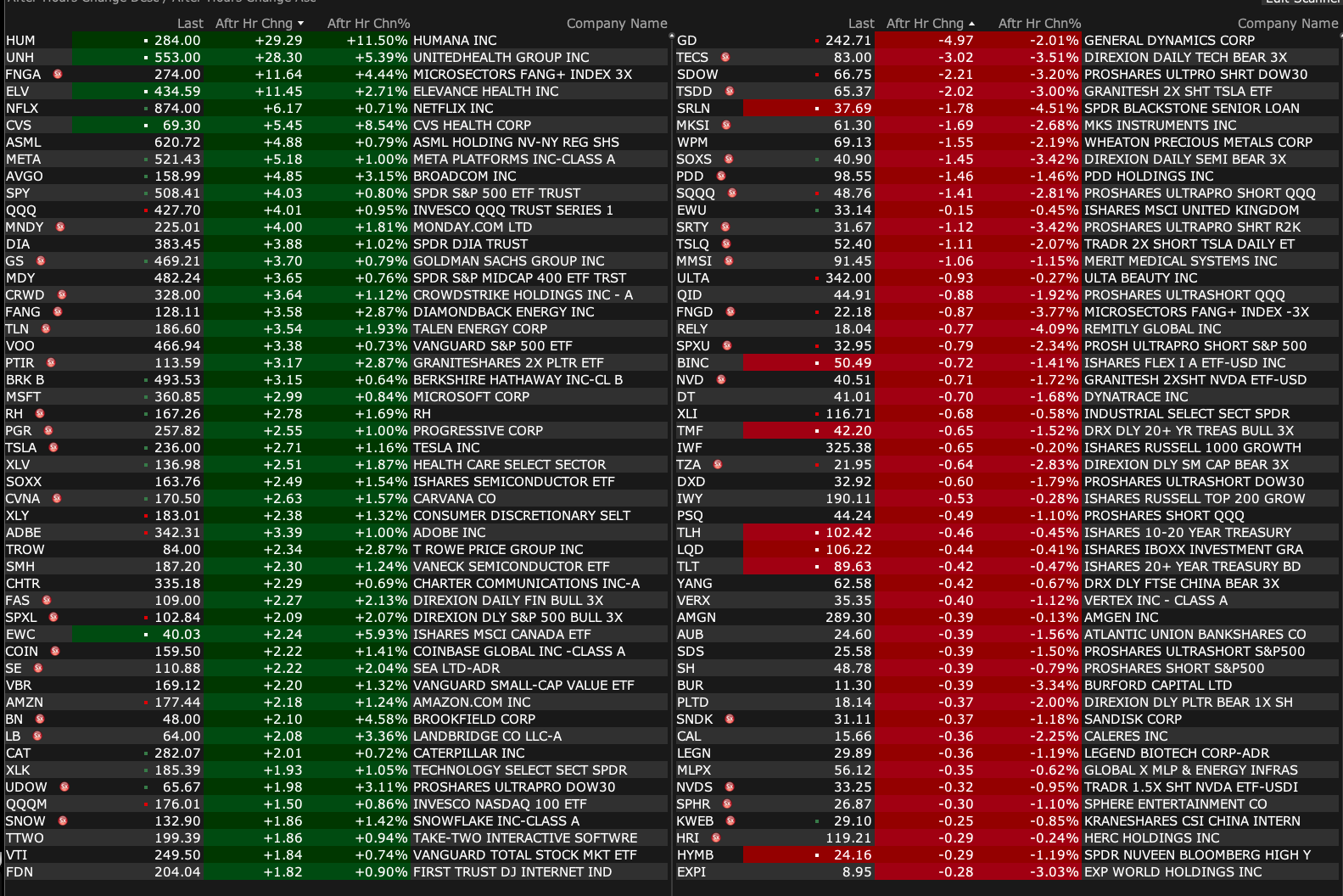Viewport: 1343px width, 896px height.
Task: Click the red badge icon next to TECS
Action: tap(725, 57)
